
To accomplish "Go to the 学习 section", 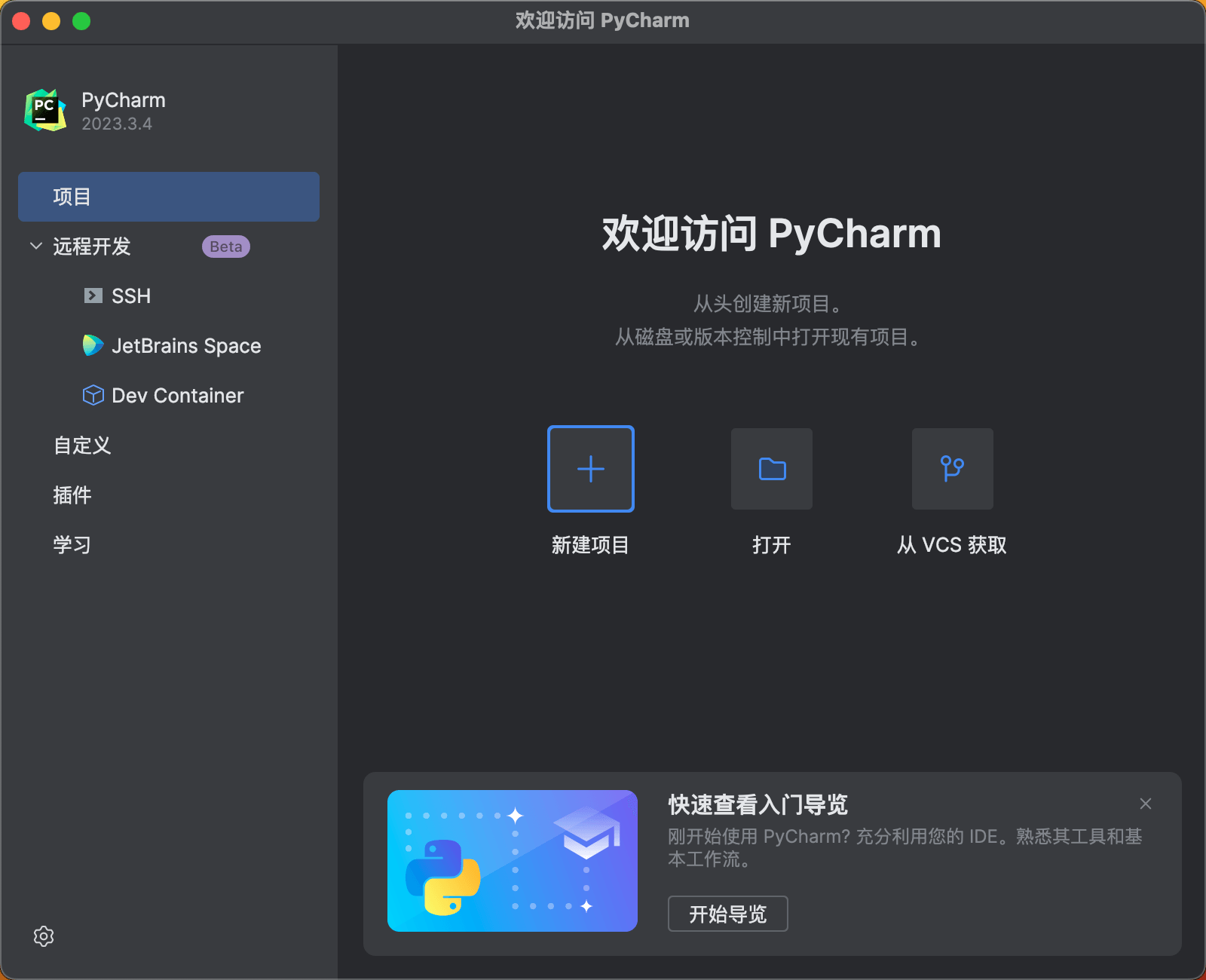I will [x=72, y=545].
